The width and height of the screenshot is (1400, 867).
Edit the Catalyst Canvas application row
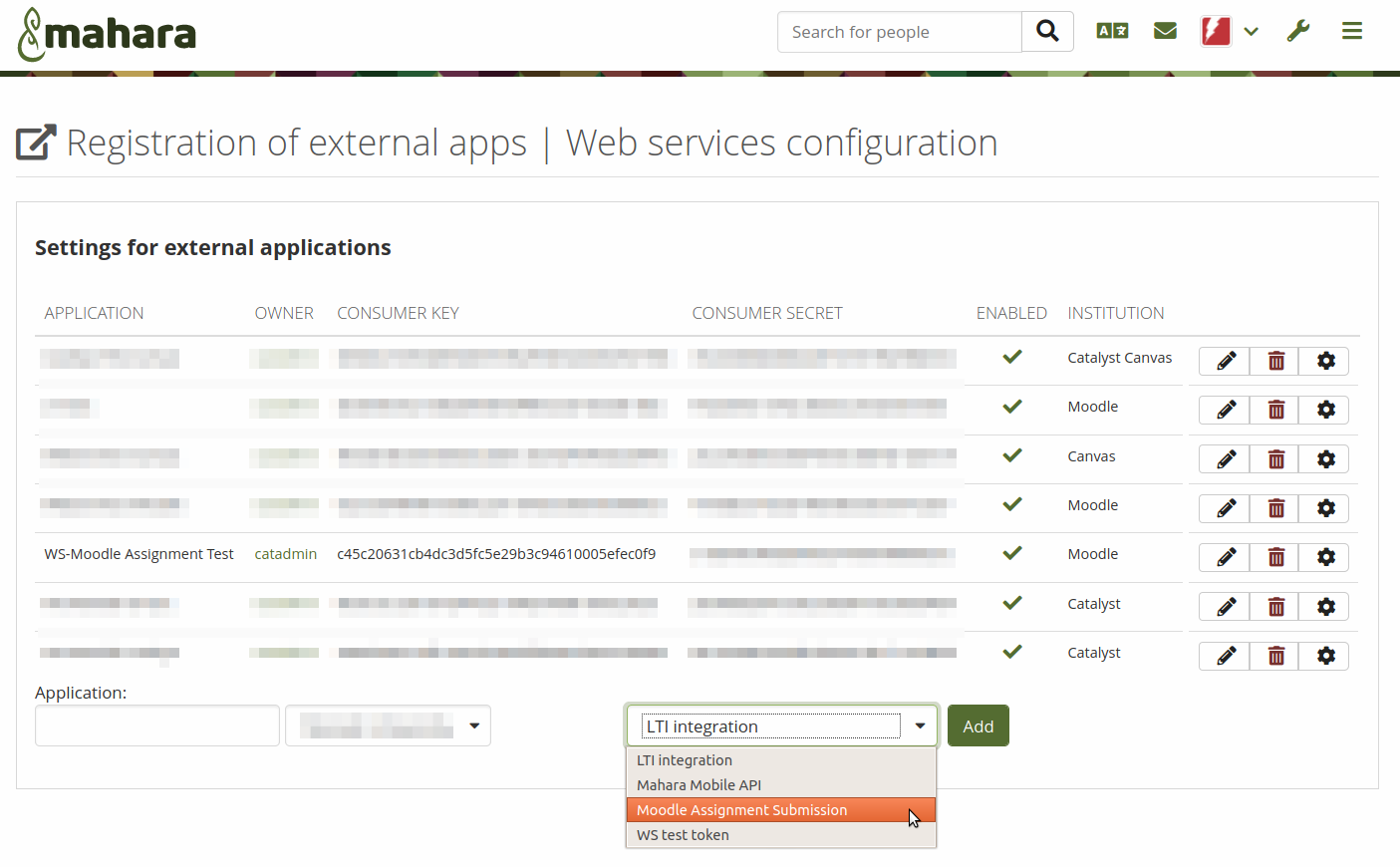pos(1226,361)
